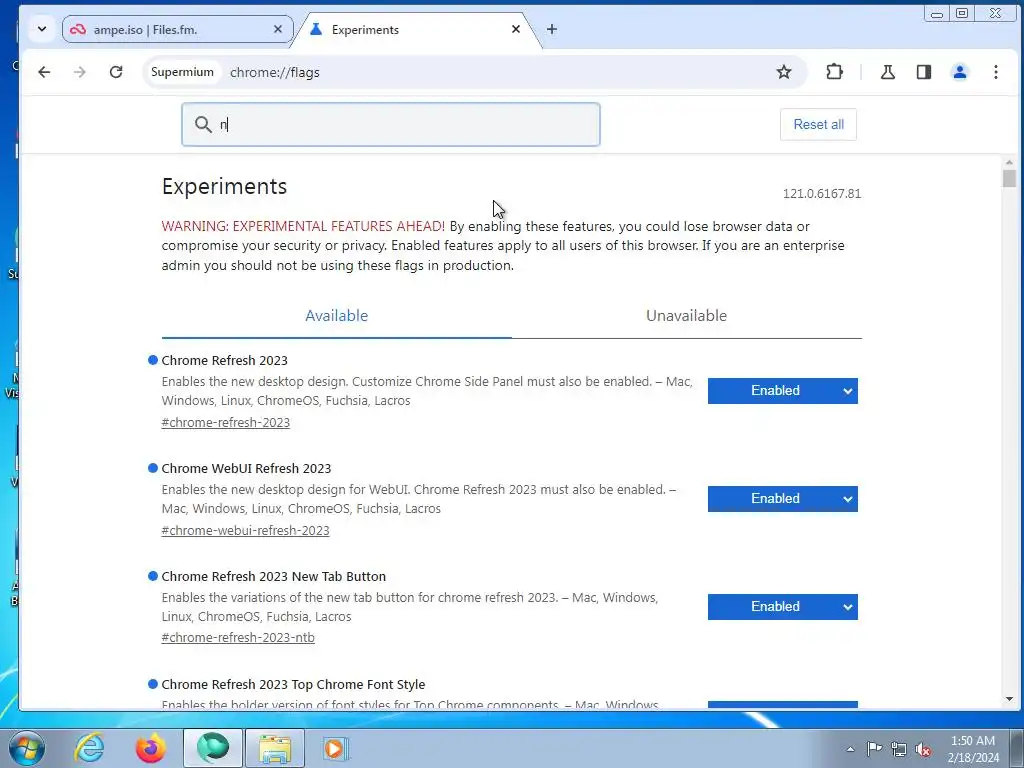
Task: Open Windows Explorer folder in taskbar
Action: point(275,748)
